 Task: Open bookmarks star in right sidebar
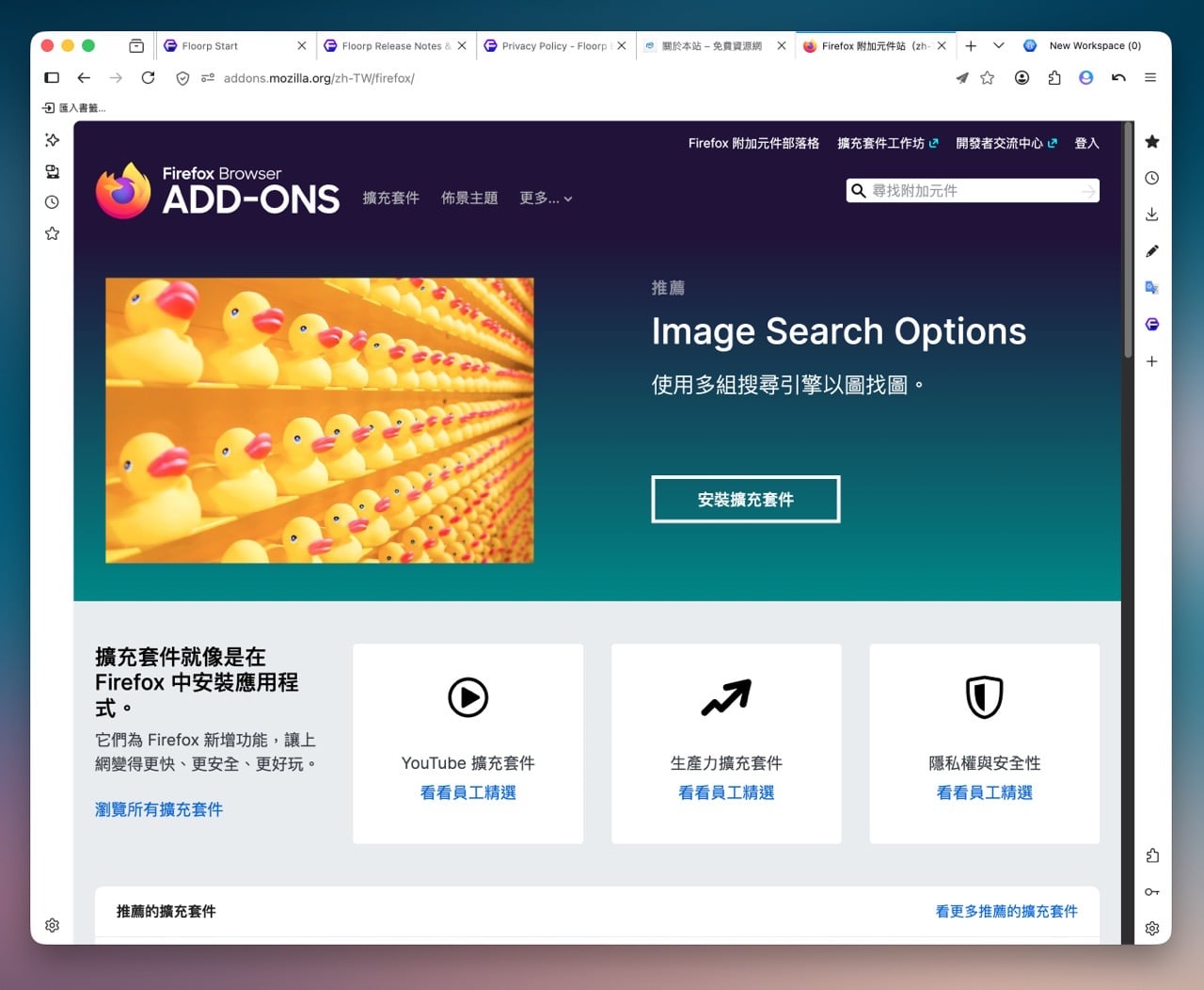point(1152,141)
